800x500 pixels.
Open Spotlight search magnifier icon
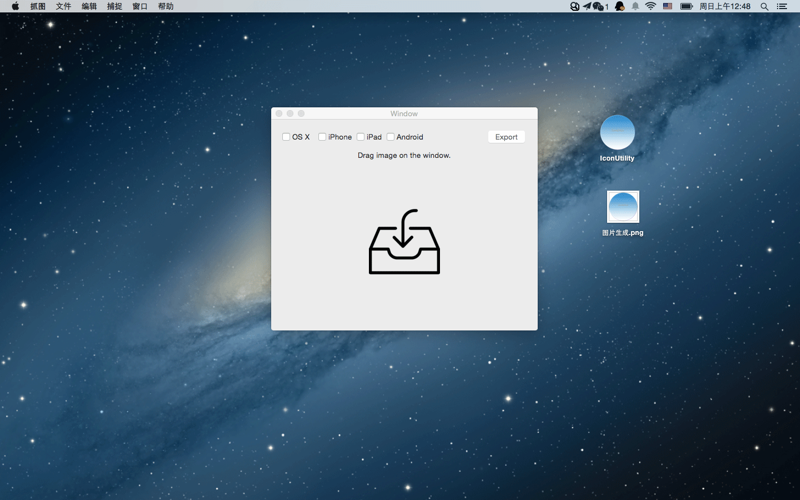[764, 6]
